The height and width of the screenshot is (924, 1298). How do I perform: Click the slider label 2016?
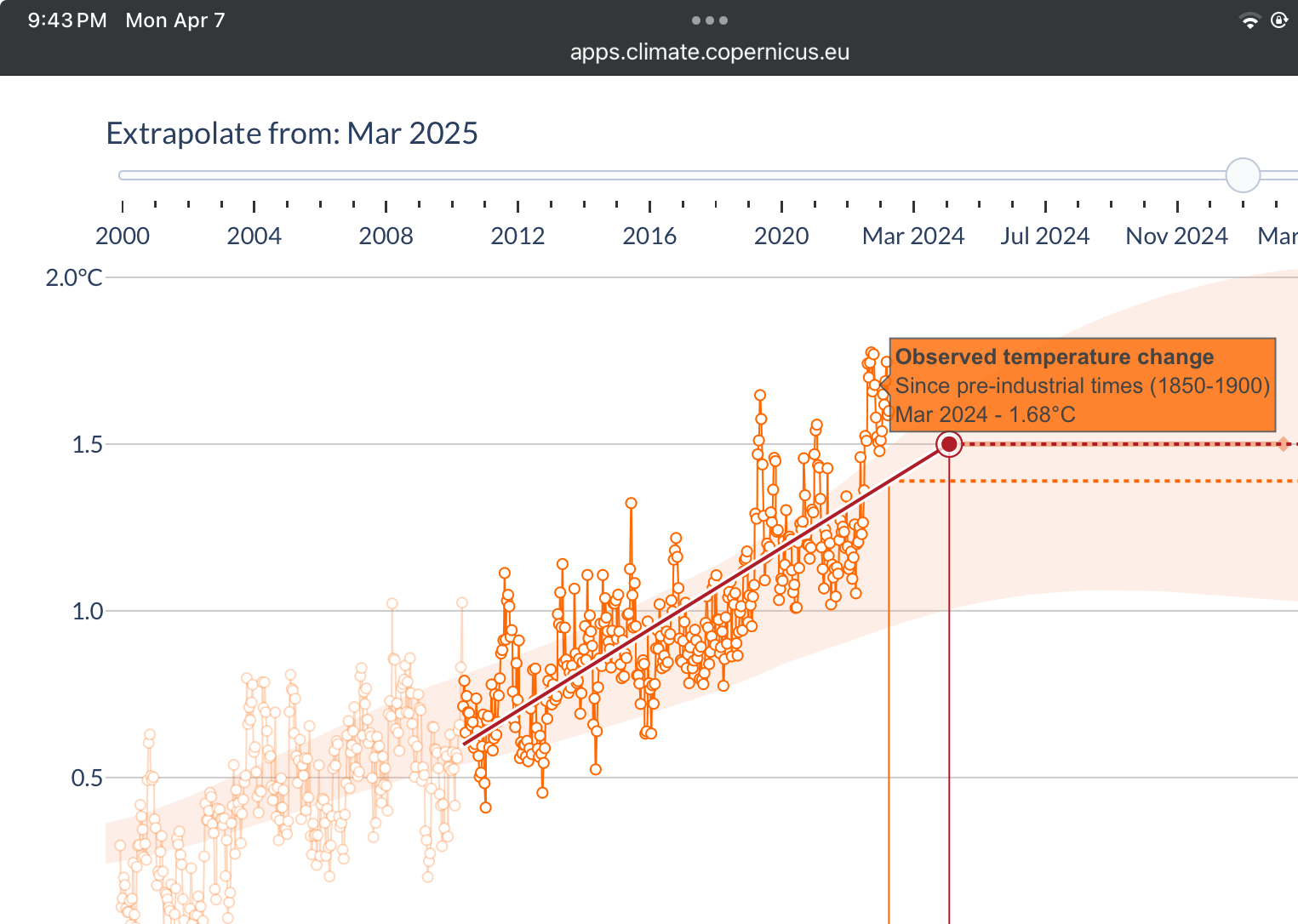pos(649,236)
